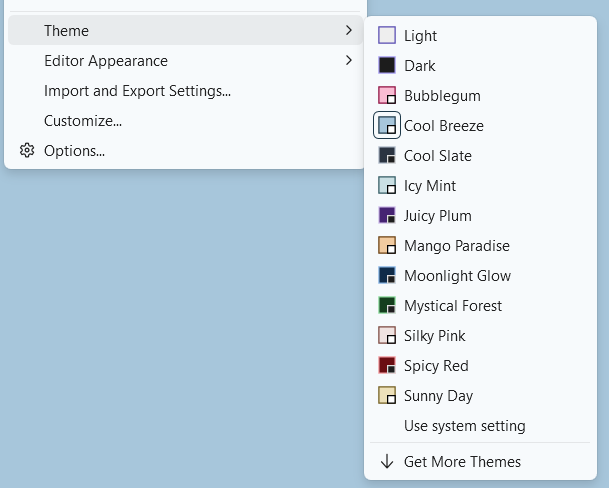This screenshot has height=488, width=609.
Task: Expand the Editor Appearance submenu arrow
Action: pyautogui.click(x=348, y=61)
